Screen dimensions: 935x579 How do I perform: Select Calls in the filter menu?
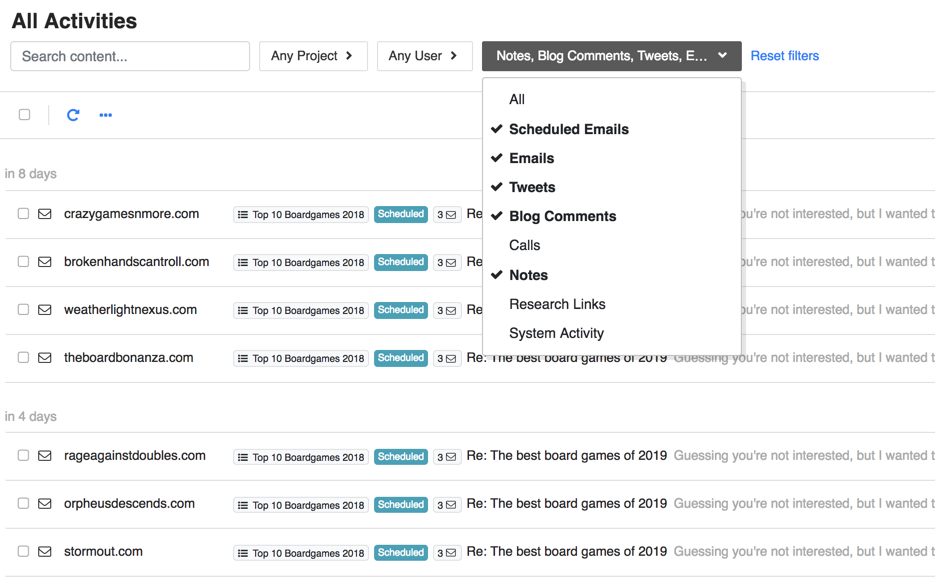coord(524,245)
